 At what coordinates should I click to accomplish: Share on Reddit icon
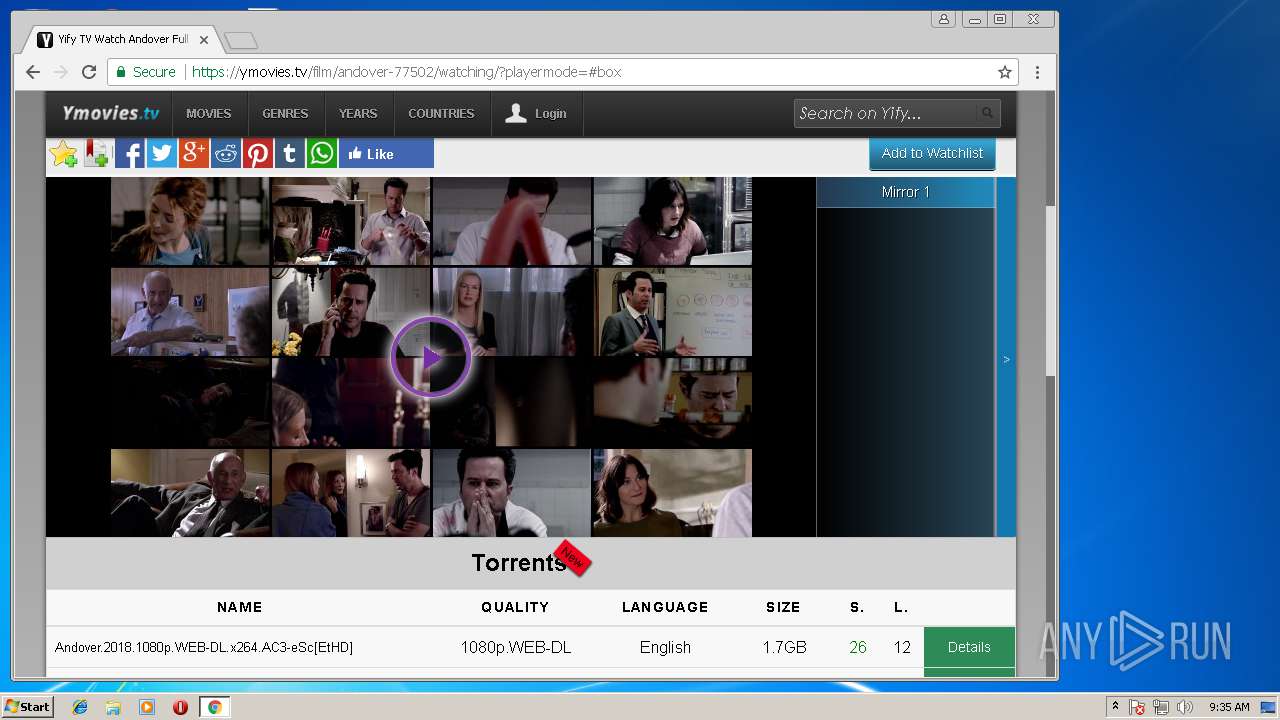(226, 153)
